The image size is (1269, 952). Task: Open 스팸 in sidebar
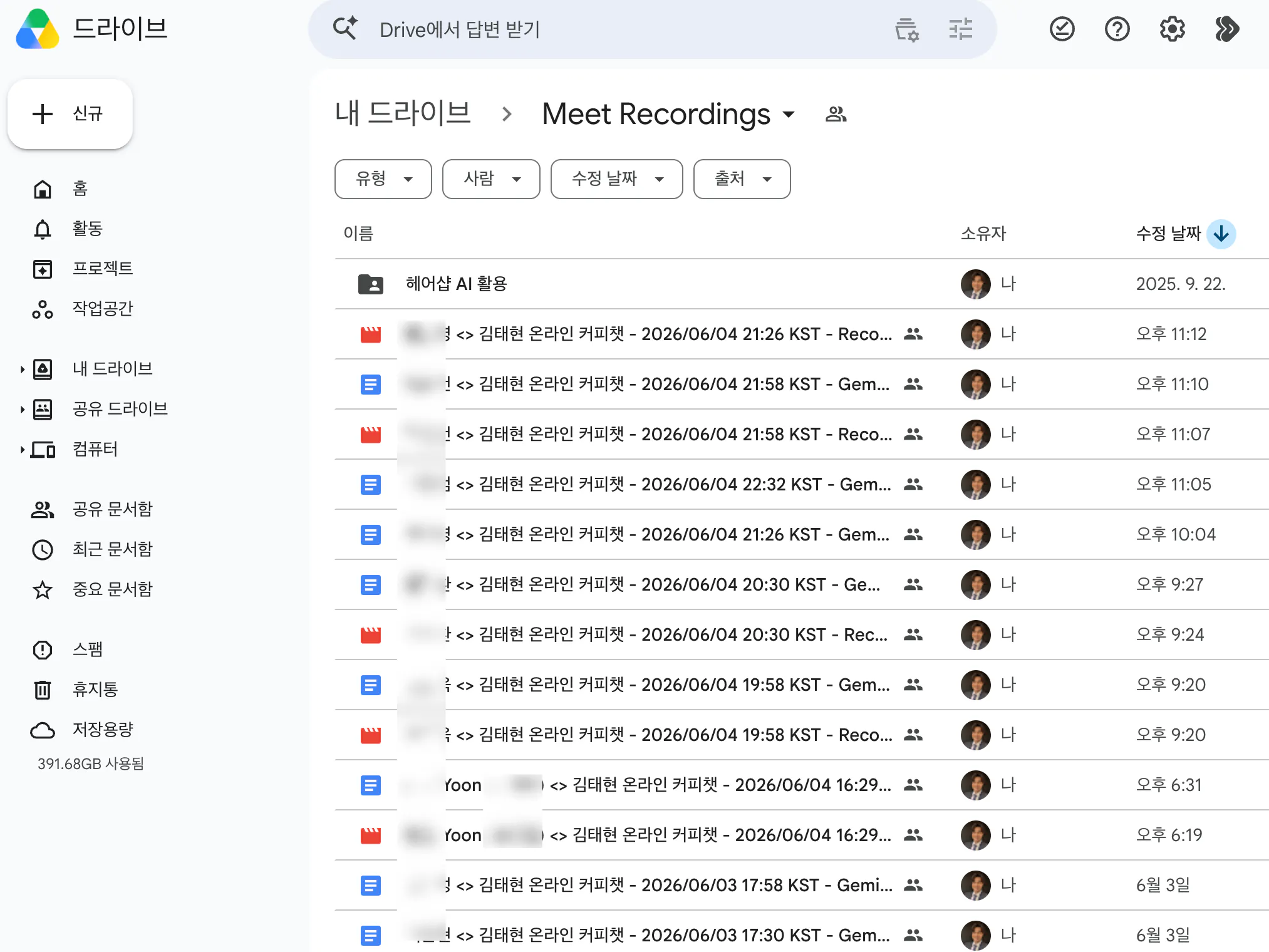point(87,649)
